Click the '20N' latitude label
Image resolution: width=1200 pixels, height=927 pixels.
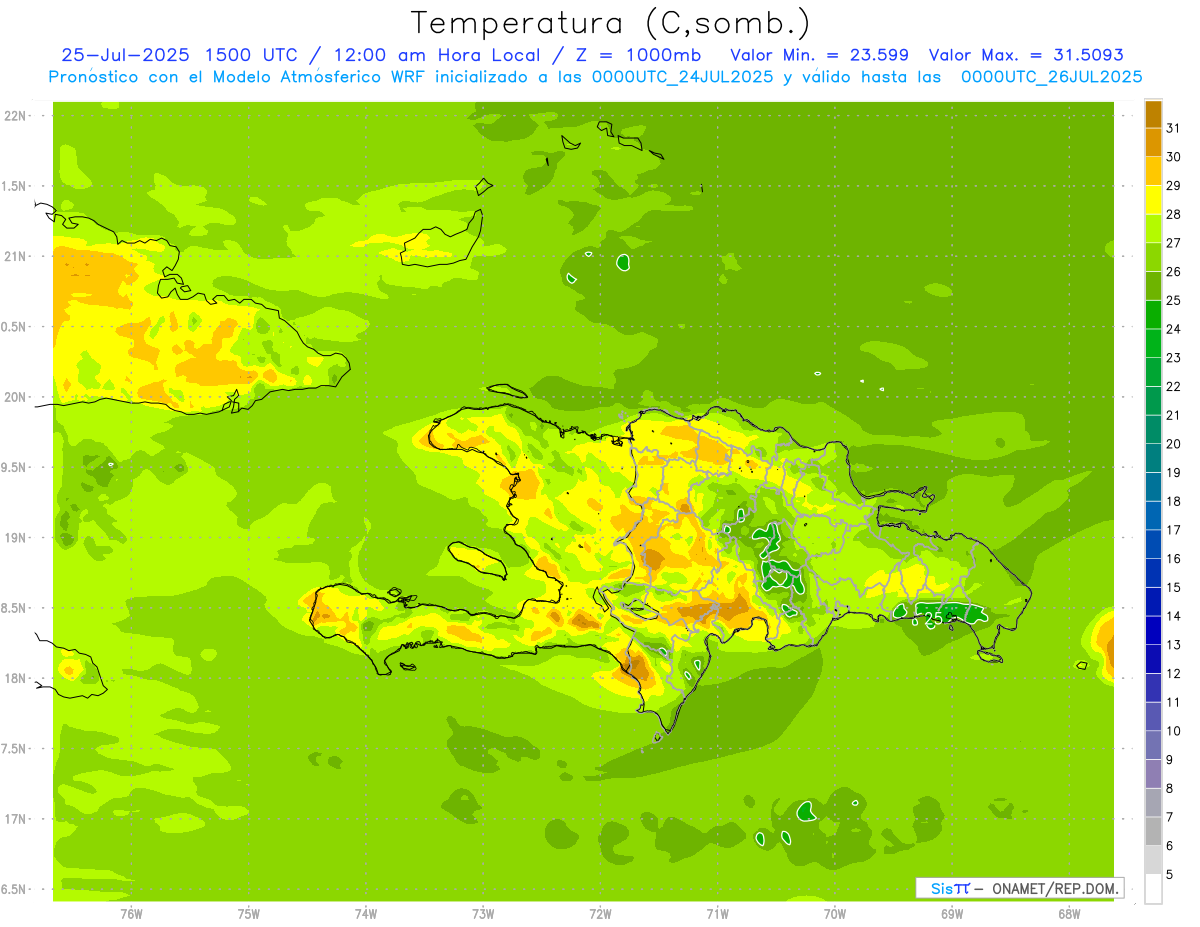(x=13, y=398)
